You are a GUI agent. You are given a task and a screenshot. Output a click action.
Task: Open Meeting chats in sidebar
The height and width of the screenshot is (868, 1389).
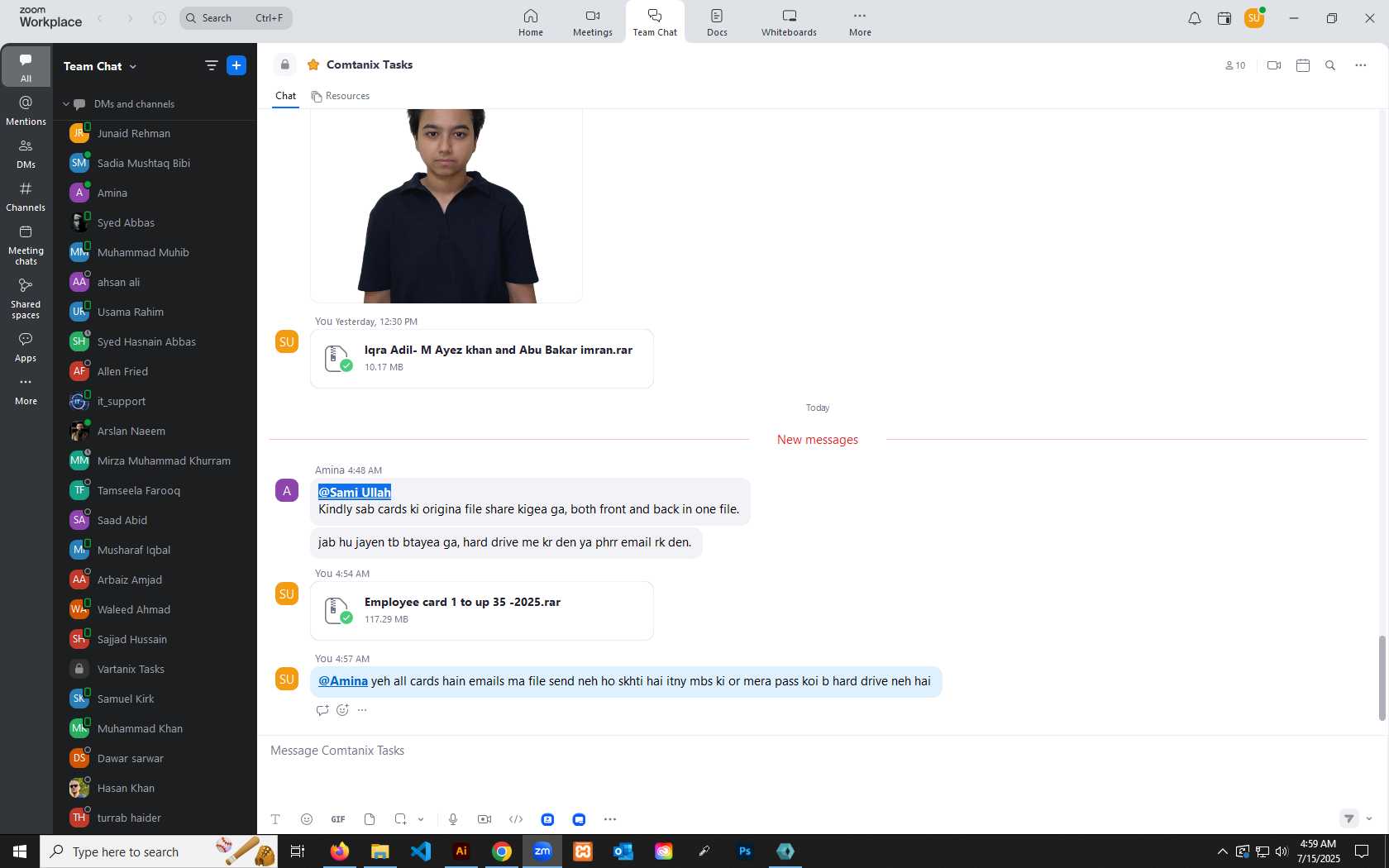click(26, 245)
